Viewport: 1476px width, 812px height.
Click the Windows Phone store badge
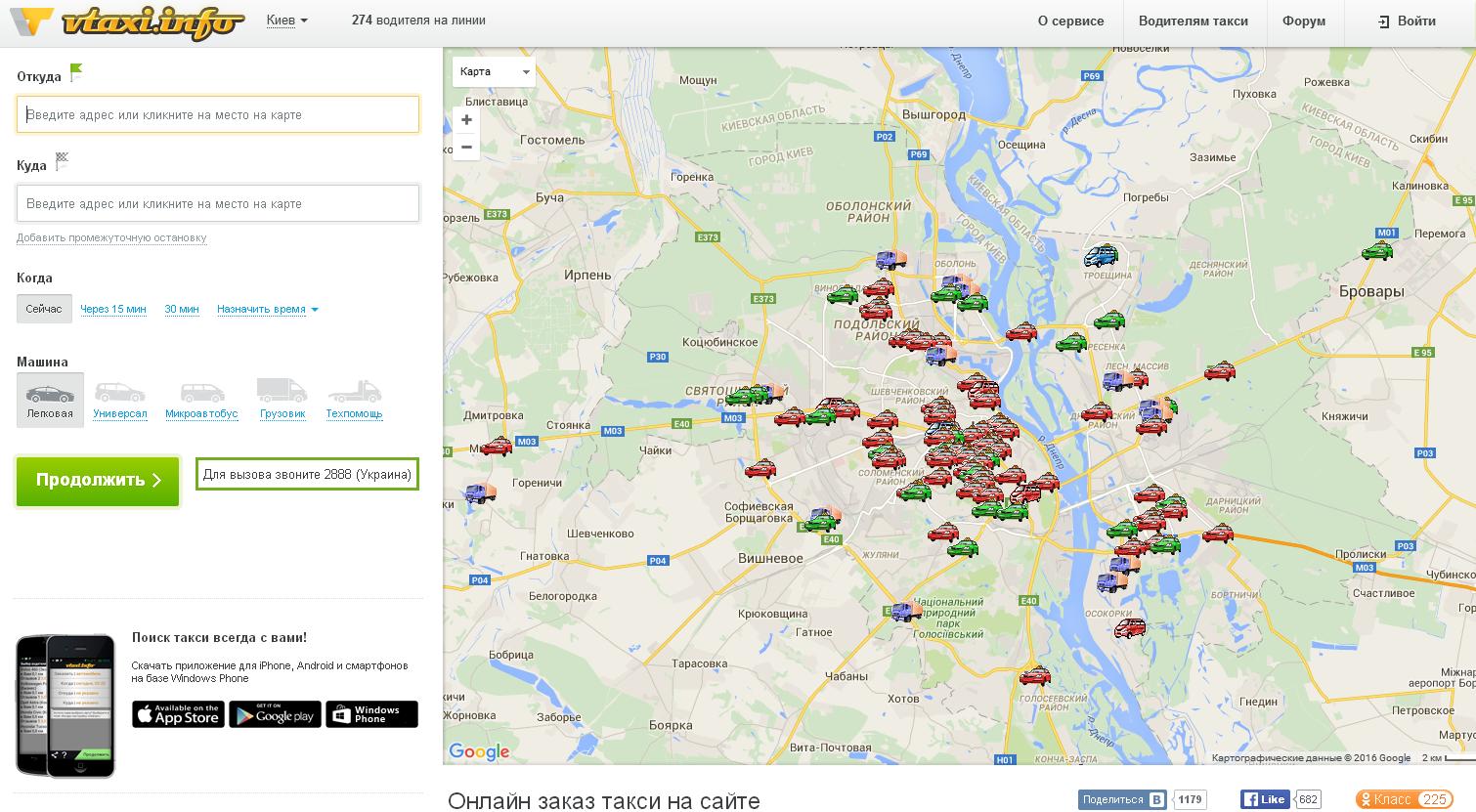click(x=371, y=714)
